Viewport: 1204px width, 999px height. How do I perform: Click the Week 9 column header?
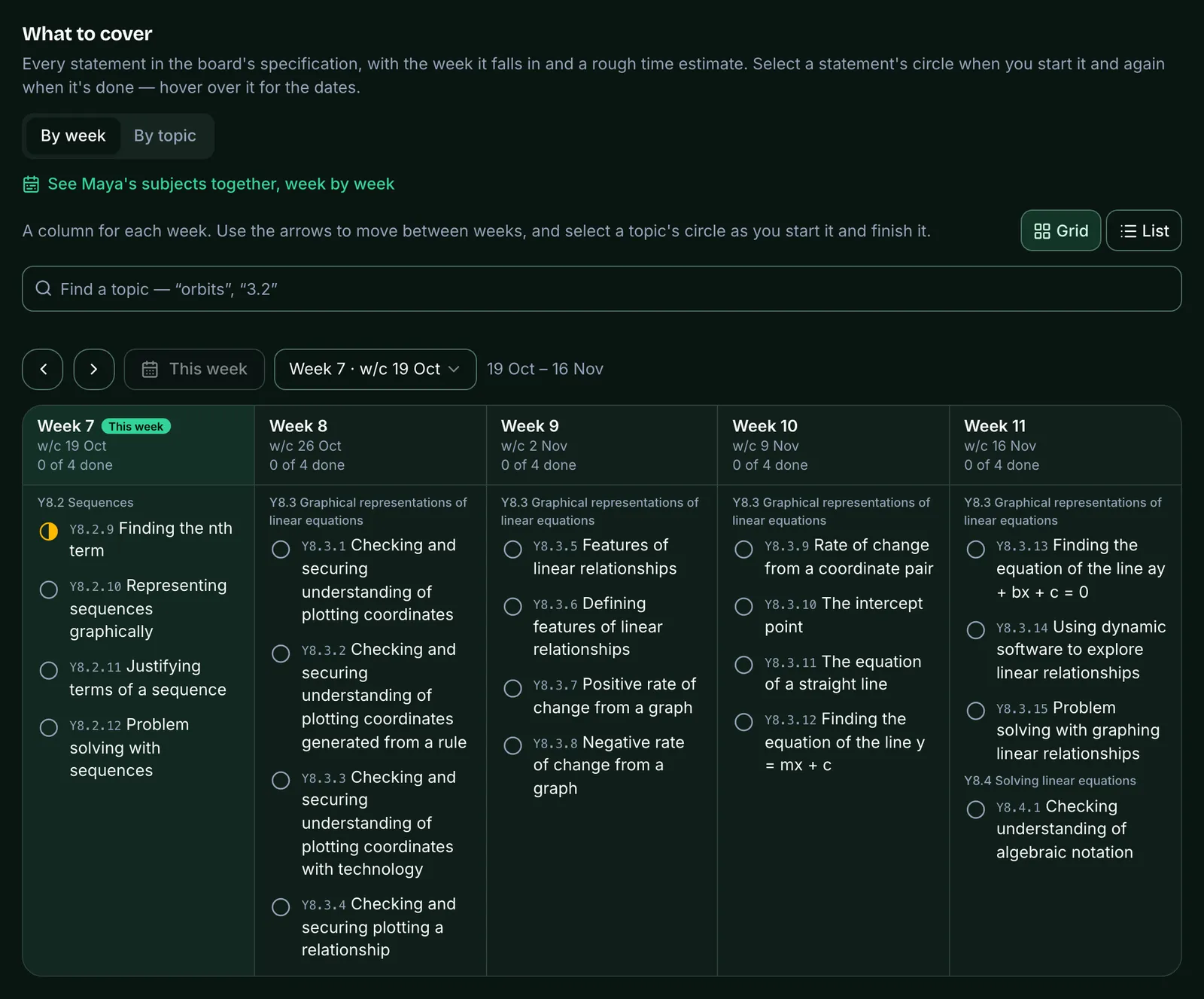602,445
